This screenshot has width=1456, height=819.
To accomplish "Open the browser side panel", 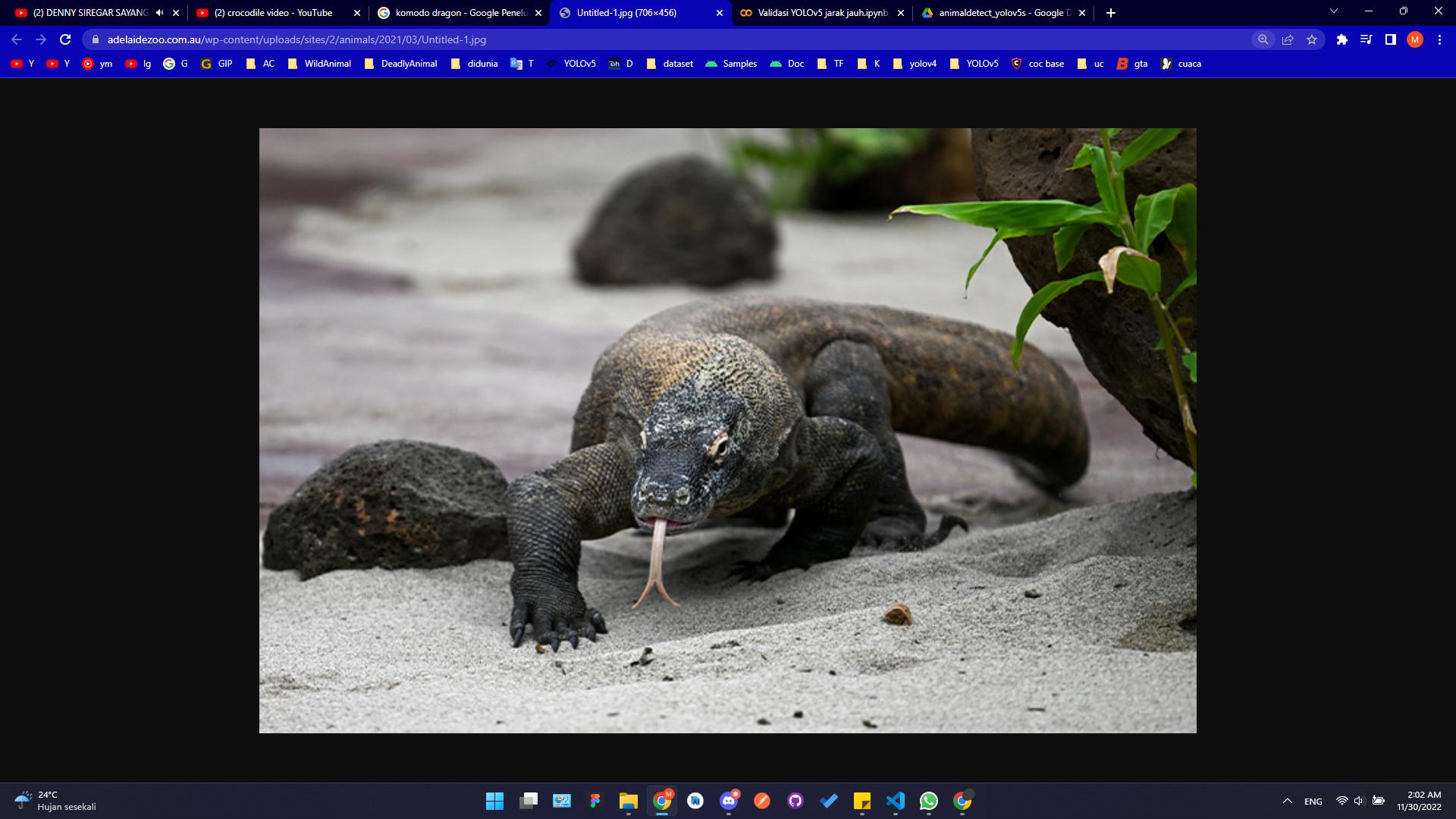I will click(1390, 39).
